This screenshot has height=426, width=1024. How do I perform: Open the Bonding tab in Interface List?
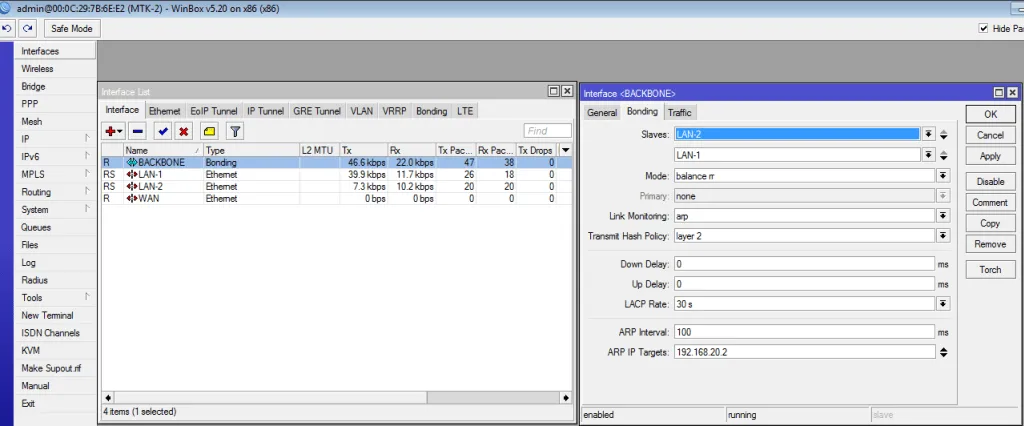(x=431, y=111)
